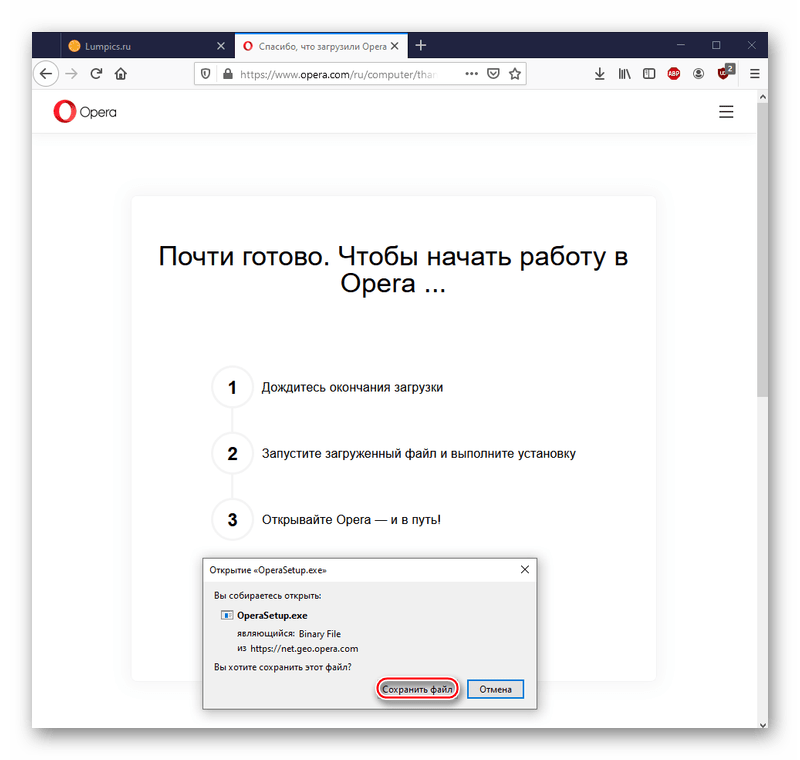Click Отмена in the download dialog

click(495, 689)
